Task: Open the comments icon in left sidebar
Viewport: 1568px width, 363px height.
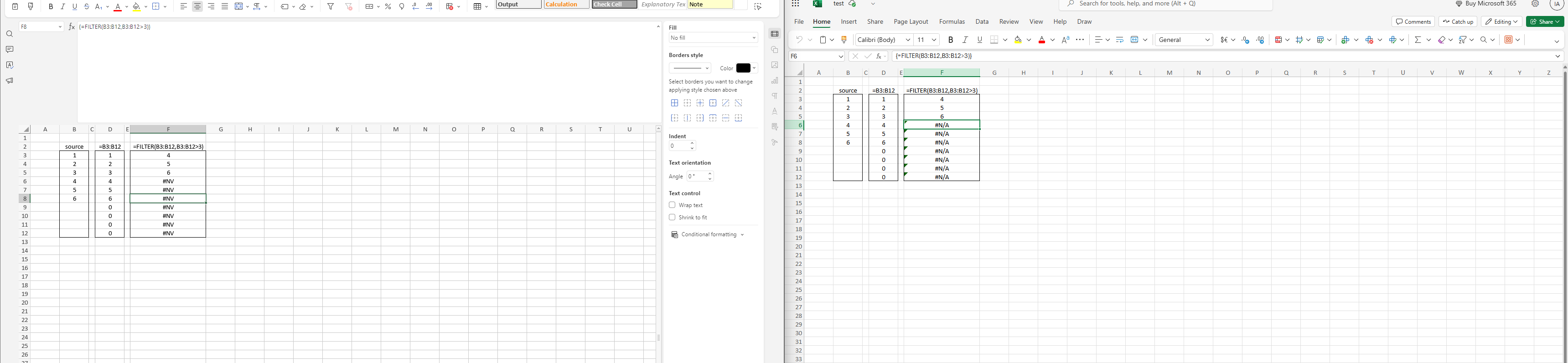Action: click(10, 49)
